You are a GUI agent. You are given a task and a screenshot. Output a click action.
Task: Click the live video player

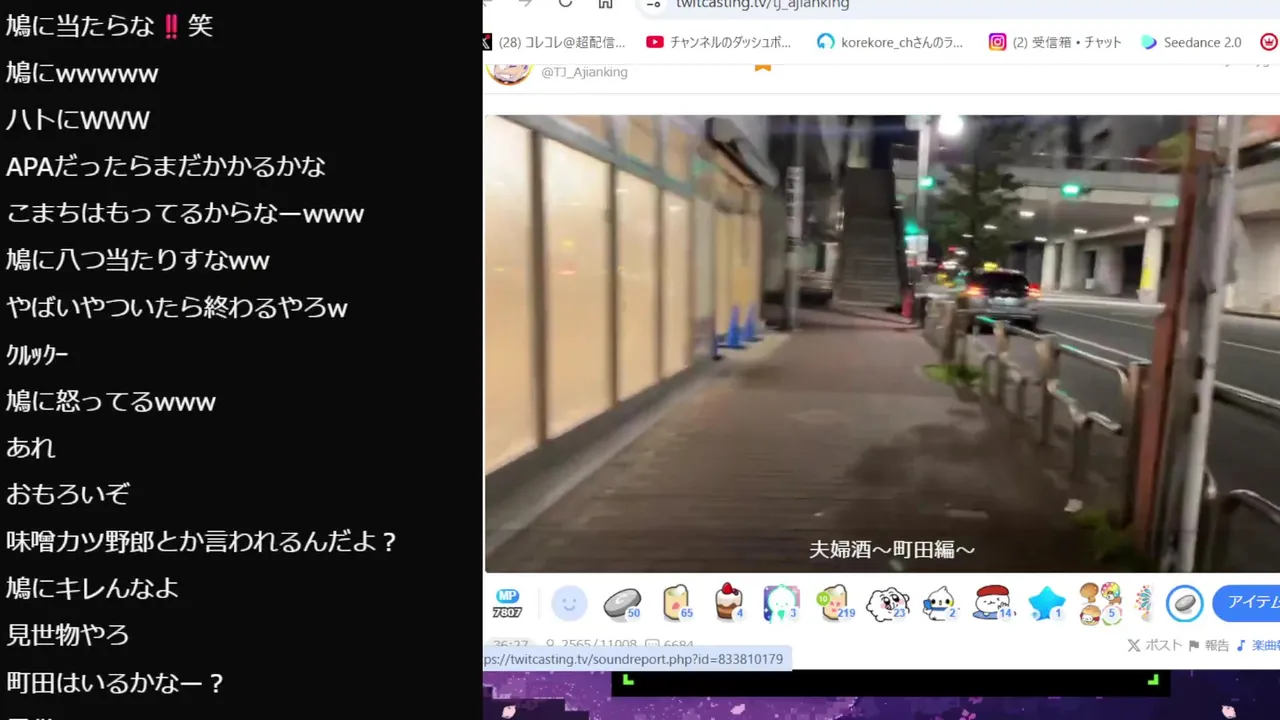882,343
